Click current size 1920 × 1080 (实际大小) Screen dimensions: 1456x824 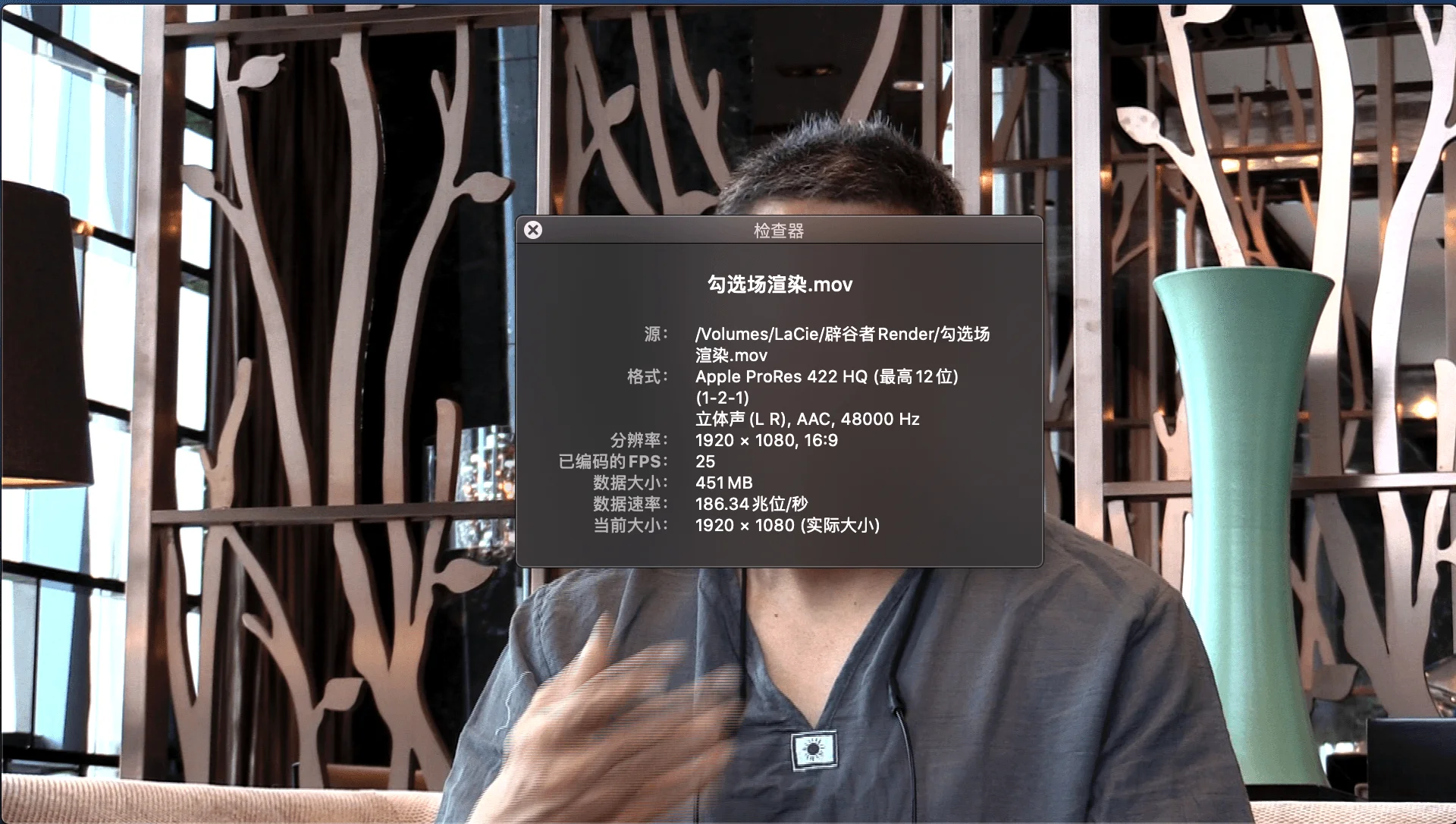[787, 525]
